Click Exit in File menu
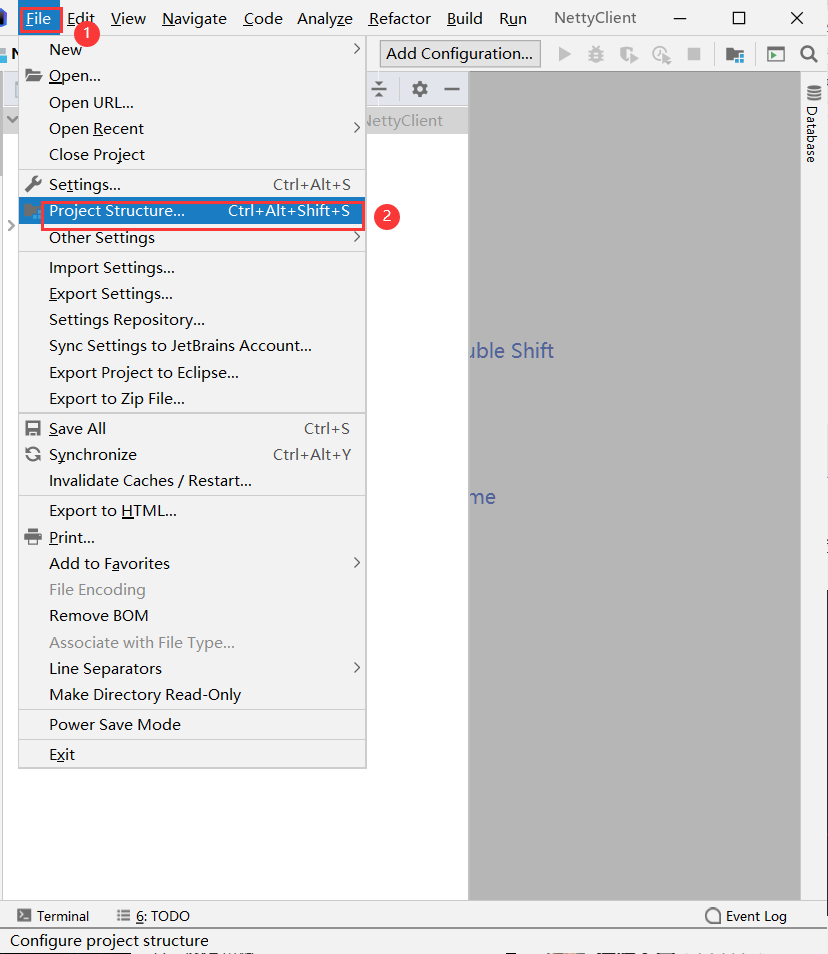Screen dimensions: 828x954 pos(192,754)
